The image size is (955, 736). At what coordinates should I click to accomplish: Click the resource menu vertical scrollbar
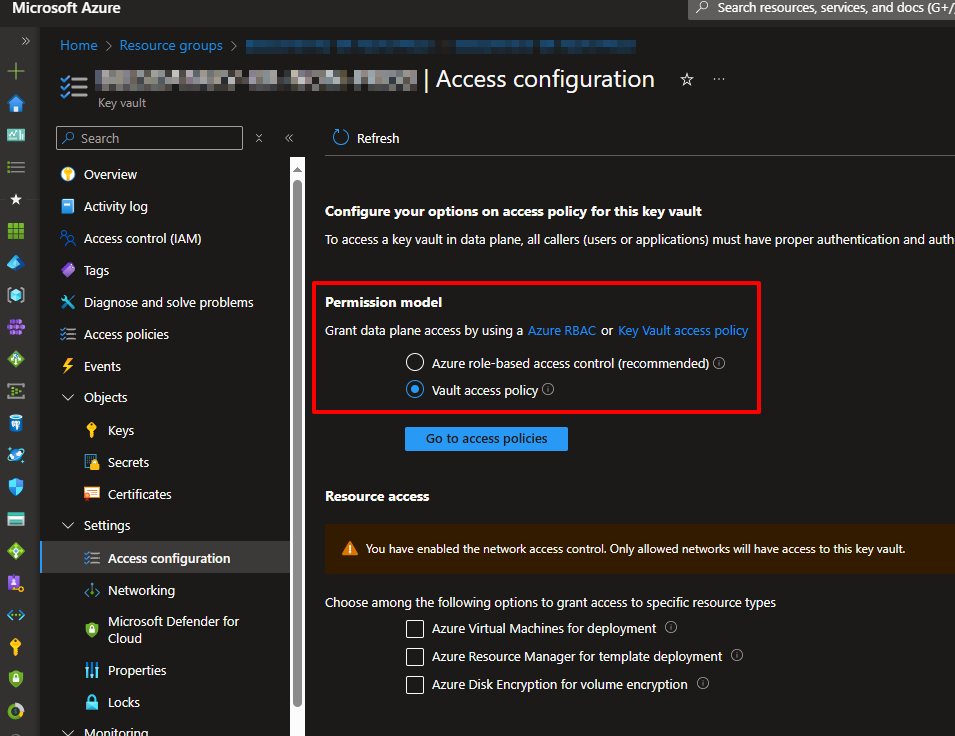(297, 442)
